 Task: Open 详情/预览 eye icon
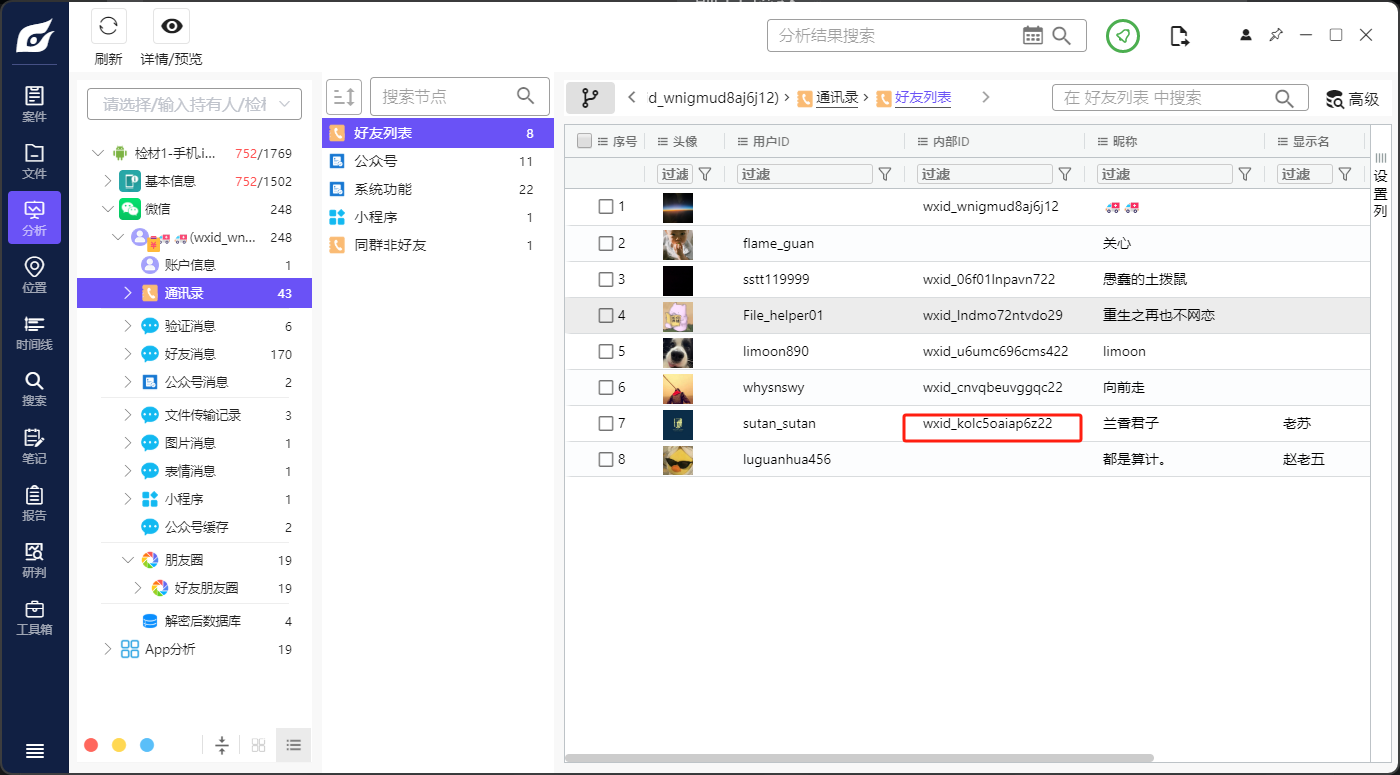pos(171,27)
